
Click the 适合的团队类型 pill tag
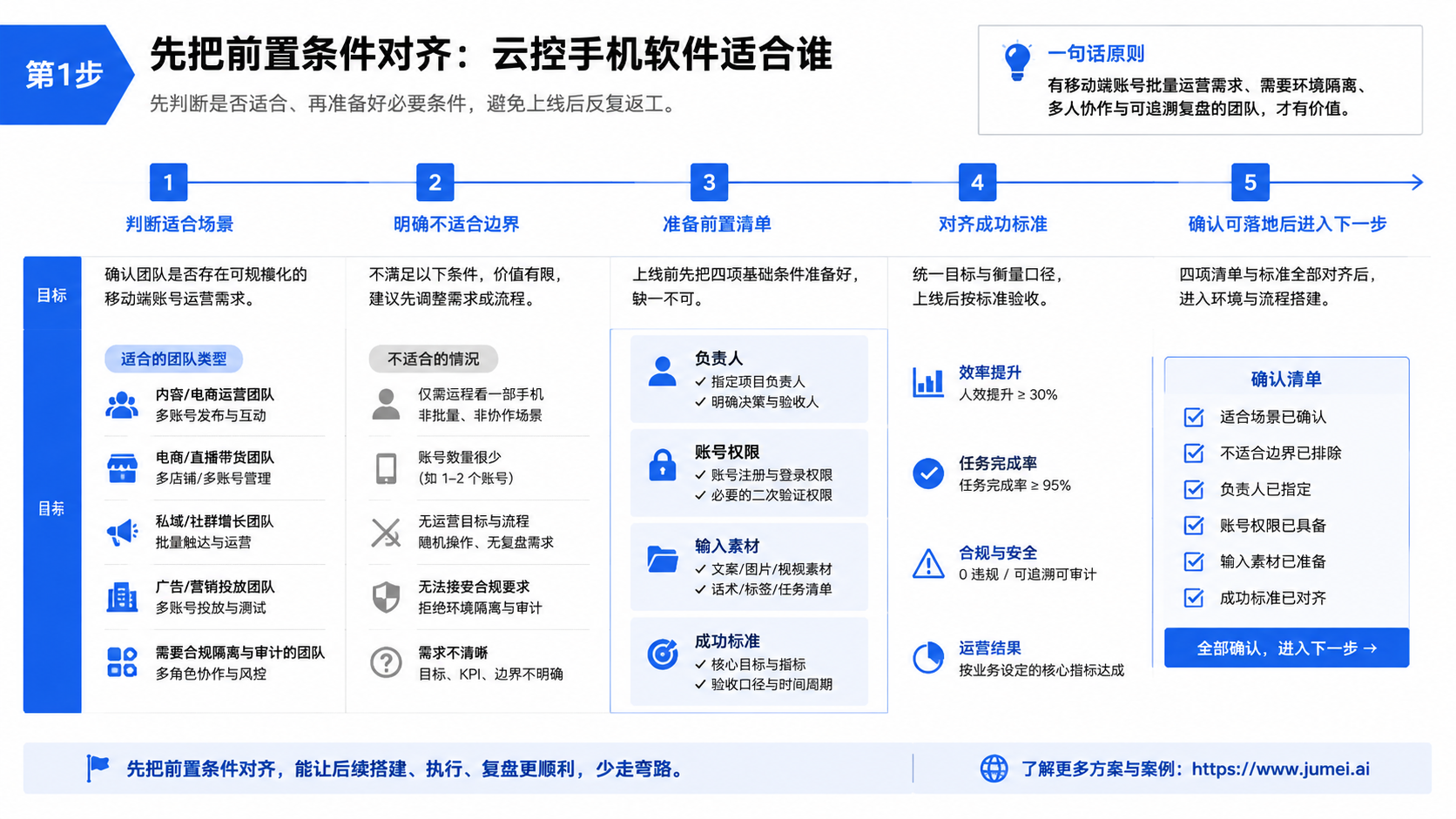pyautogui.click(x=173, y=359)
